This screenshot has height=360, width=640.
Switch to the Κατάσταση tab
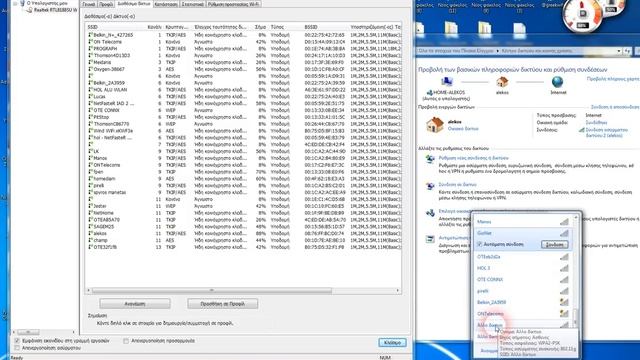pos(166,4)
